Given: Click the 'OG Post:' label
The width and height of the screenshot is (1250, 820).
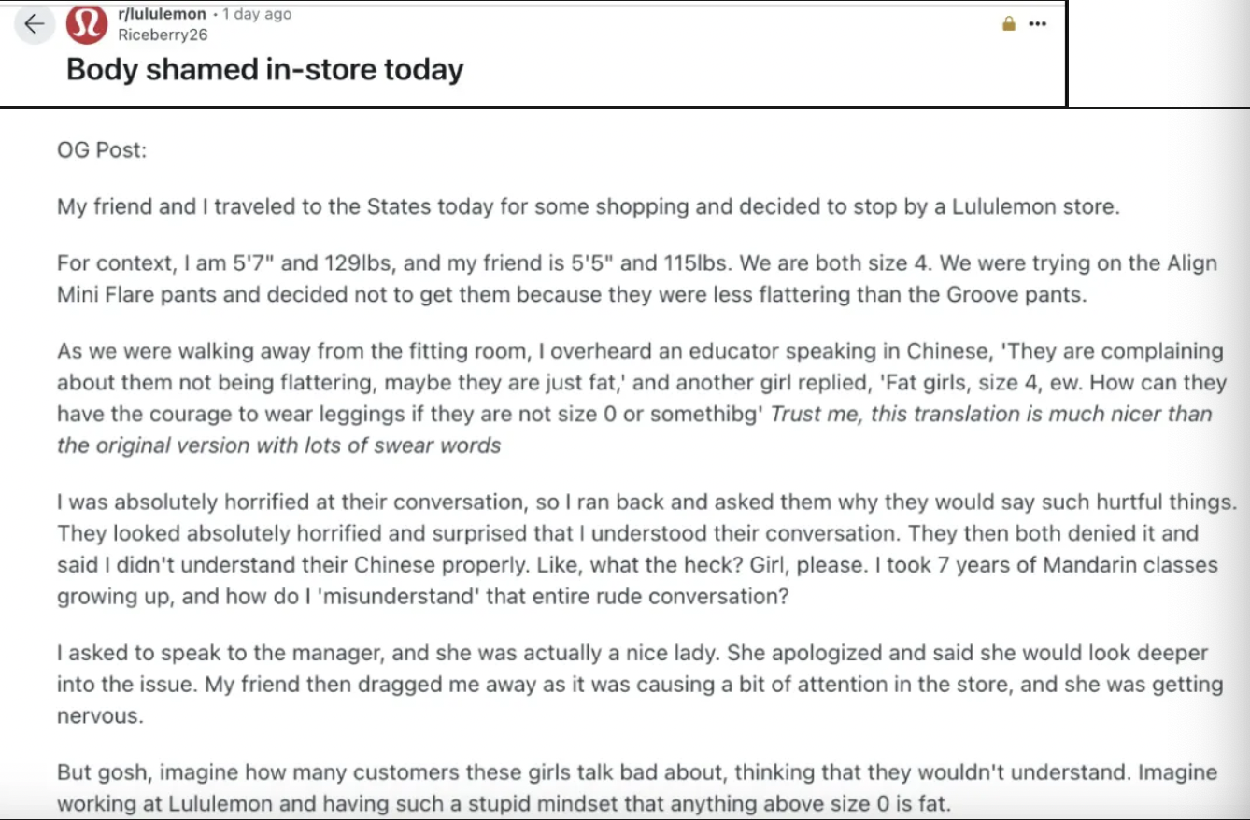Looking at the screenshot, I should tap(102, 150).
